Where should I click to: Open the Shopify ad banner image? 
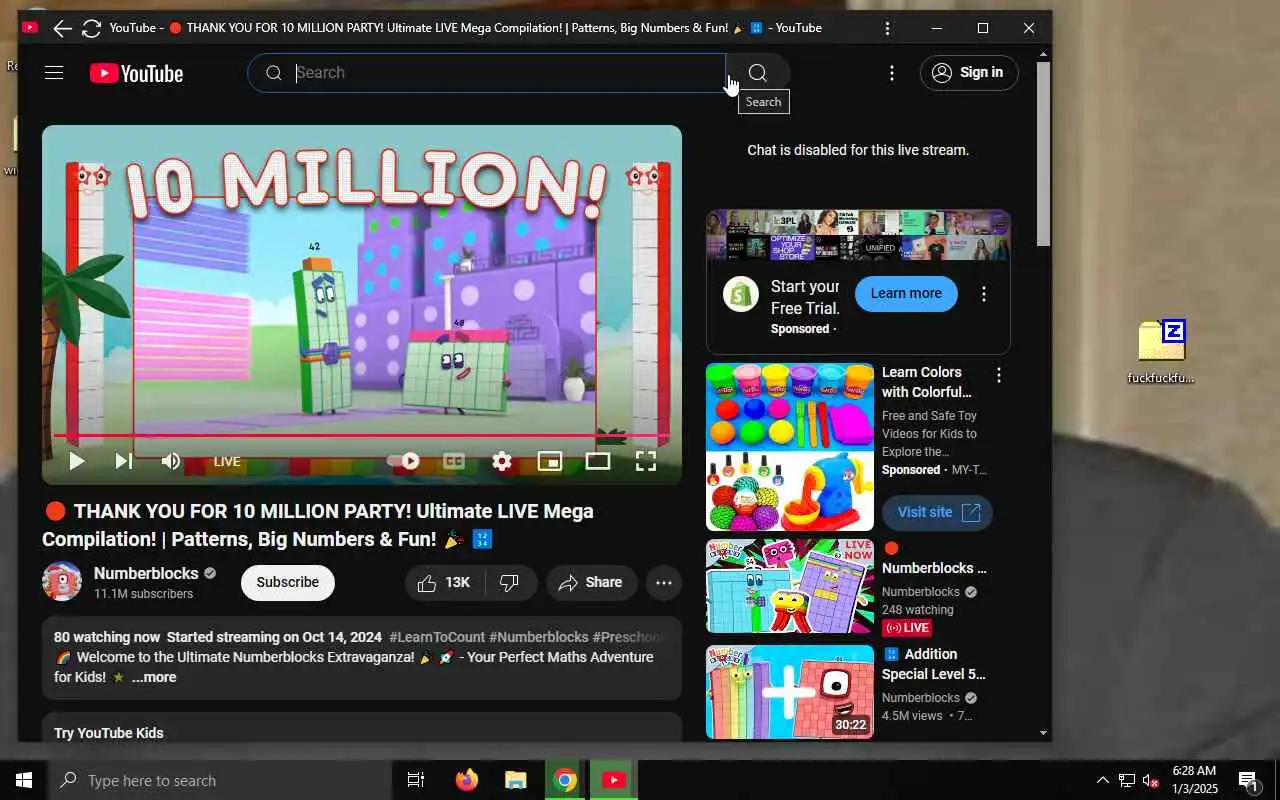tap(858, 235)
